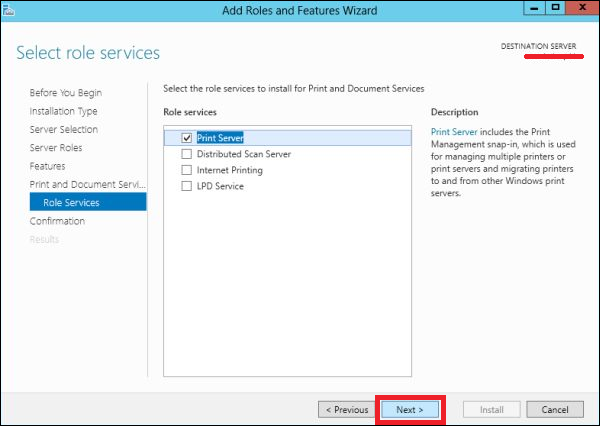The width and height of the screenshot is (600, 426).
Task: Click the highlighted Role Services step
Action: 71,202
